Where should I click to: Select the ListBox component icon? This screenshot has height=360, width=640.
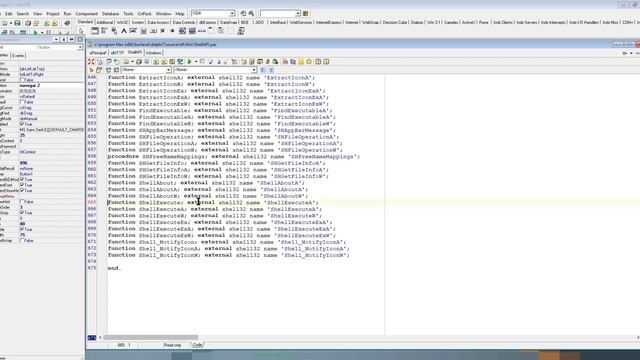[182, 31]
